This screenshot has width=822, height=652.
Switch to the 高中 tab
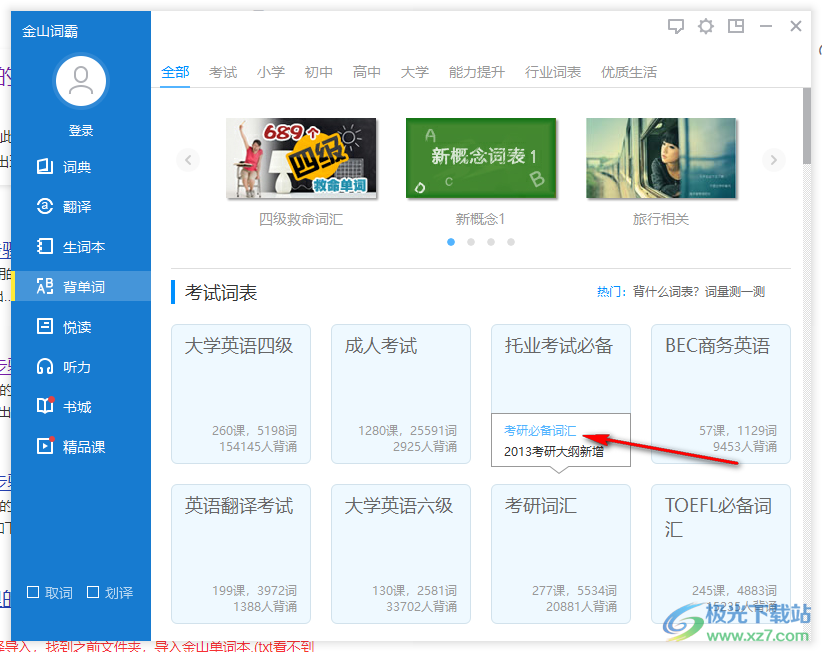pyautogui.click(x=367, y=72)
